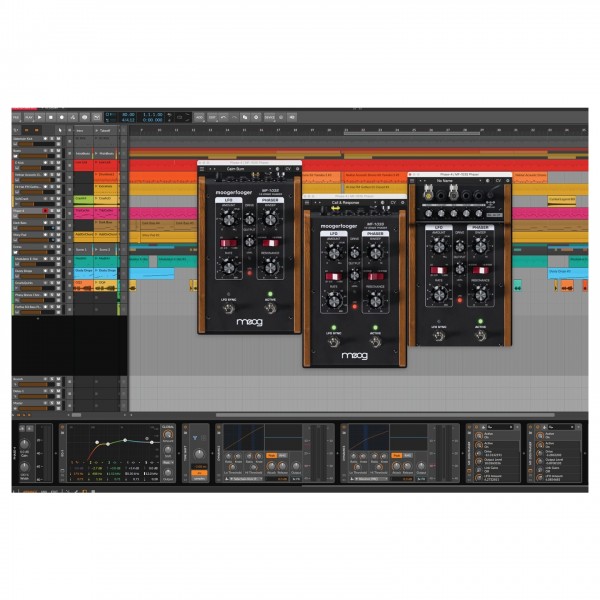Click the arranger horizontal scrollbar
This screenshot has width=600, height=600.
pyautogui.click(x=385, y=415)
